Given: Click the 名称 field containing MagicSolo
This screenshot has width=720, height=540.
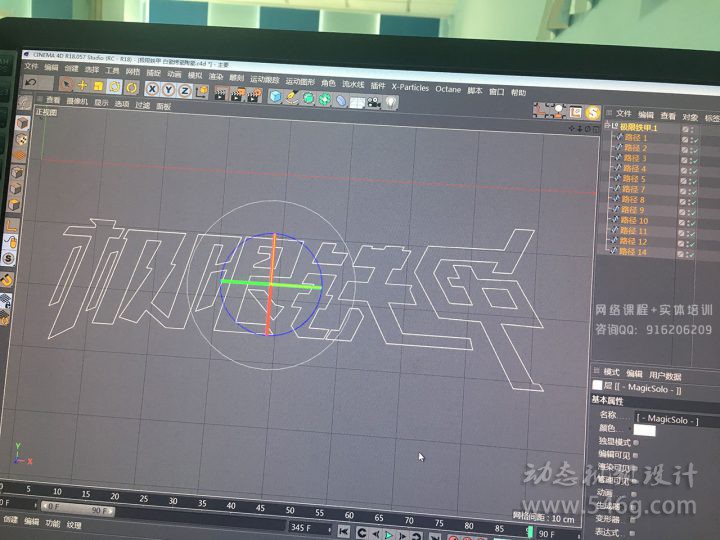Looking at the screenshot, I should [678, 420].
